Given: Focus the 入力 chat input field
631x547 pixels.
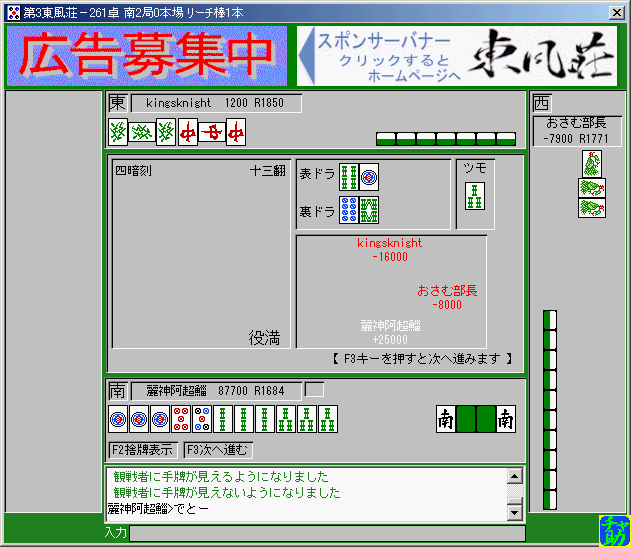Looking at the screenshot, I should tap(326, 533).
